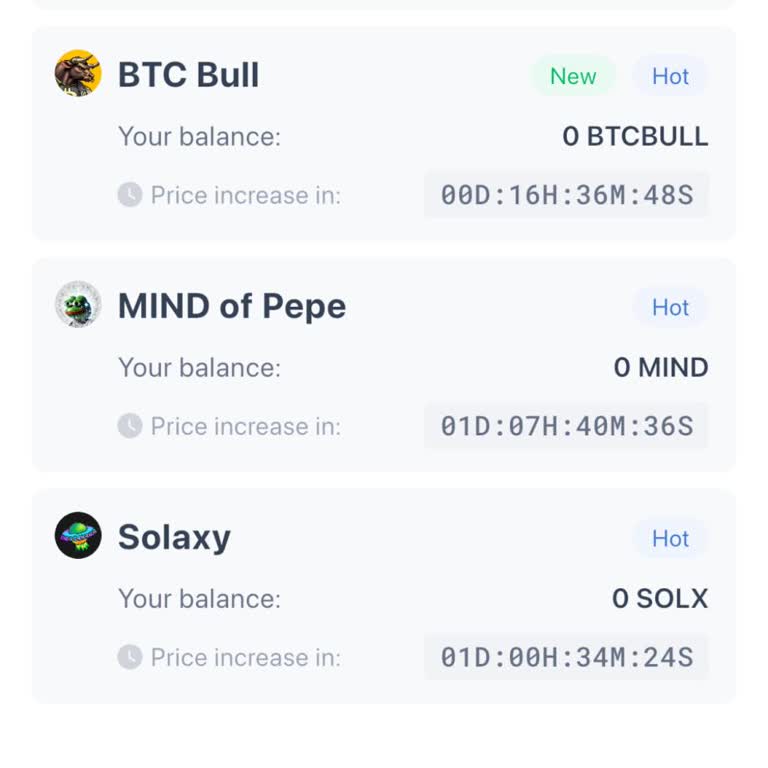768x768 pixels.
Task: Open the BTC Bull token title
Action: pyautogui.click(x=188, y=75)
